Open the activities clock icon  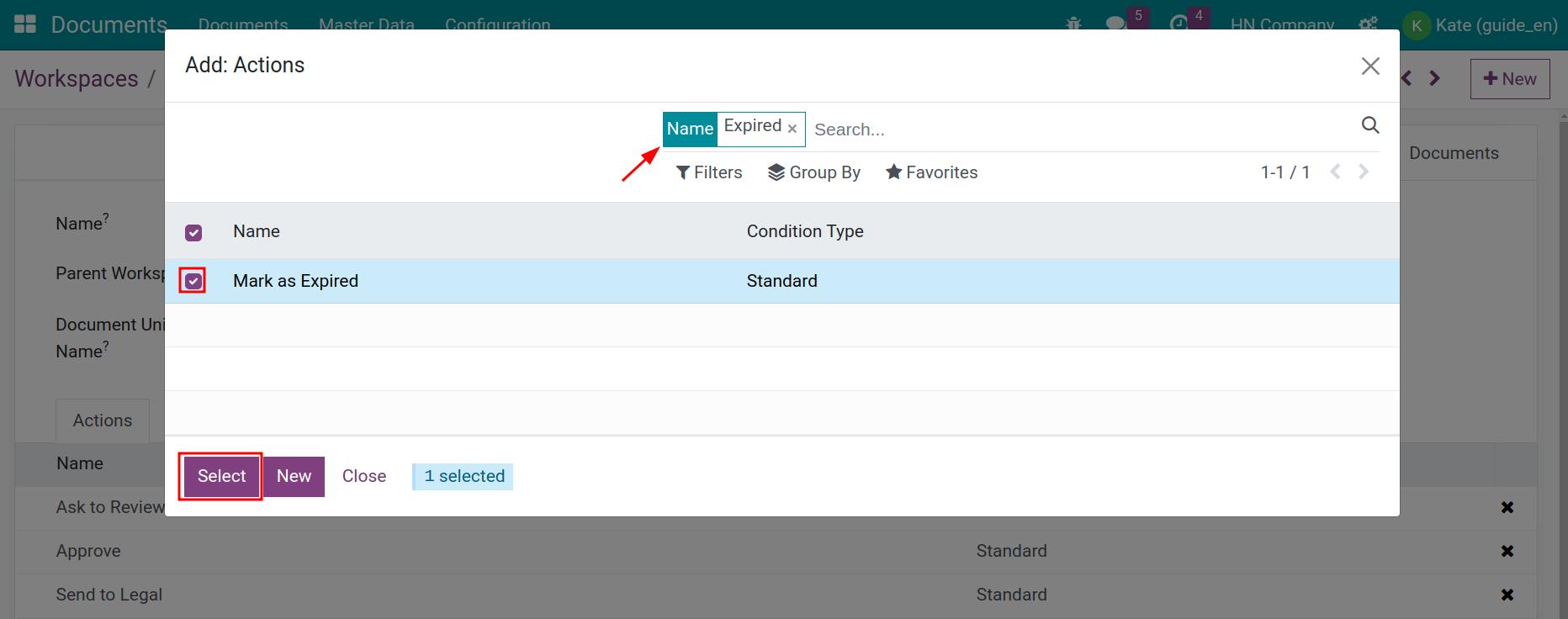[1179, 24]
